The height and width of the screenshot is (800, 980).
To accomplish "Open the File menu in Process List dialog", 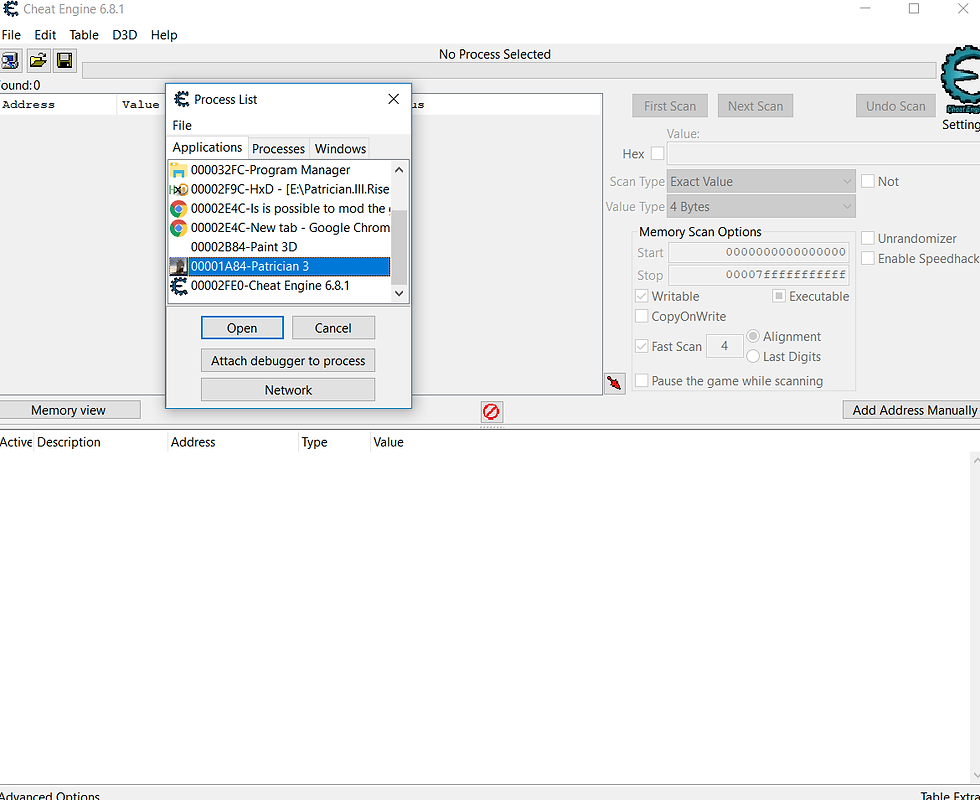I will pyautogui.click(x=182, y=125).
